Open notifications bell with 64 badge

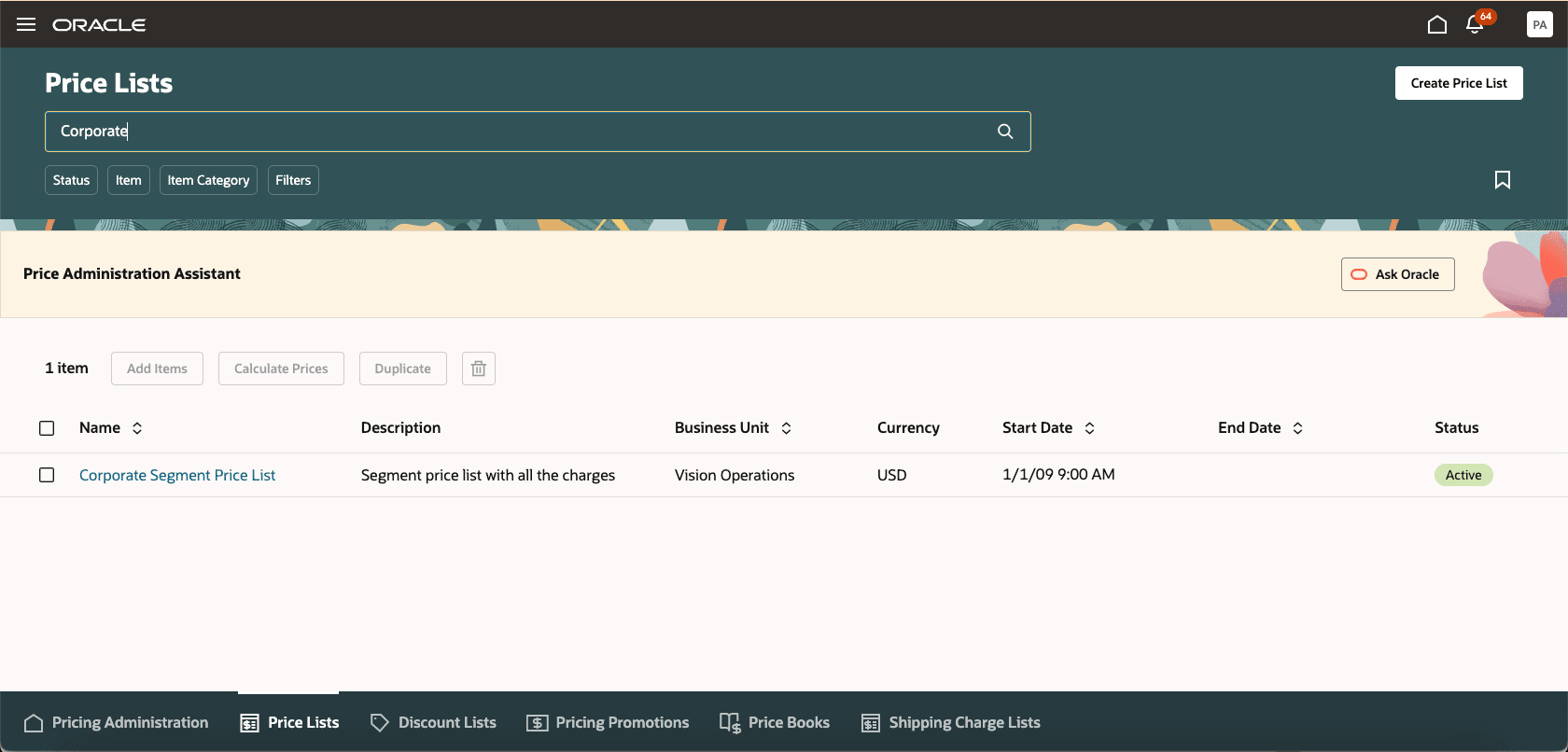tap(1475, 24)
